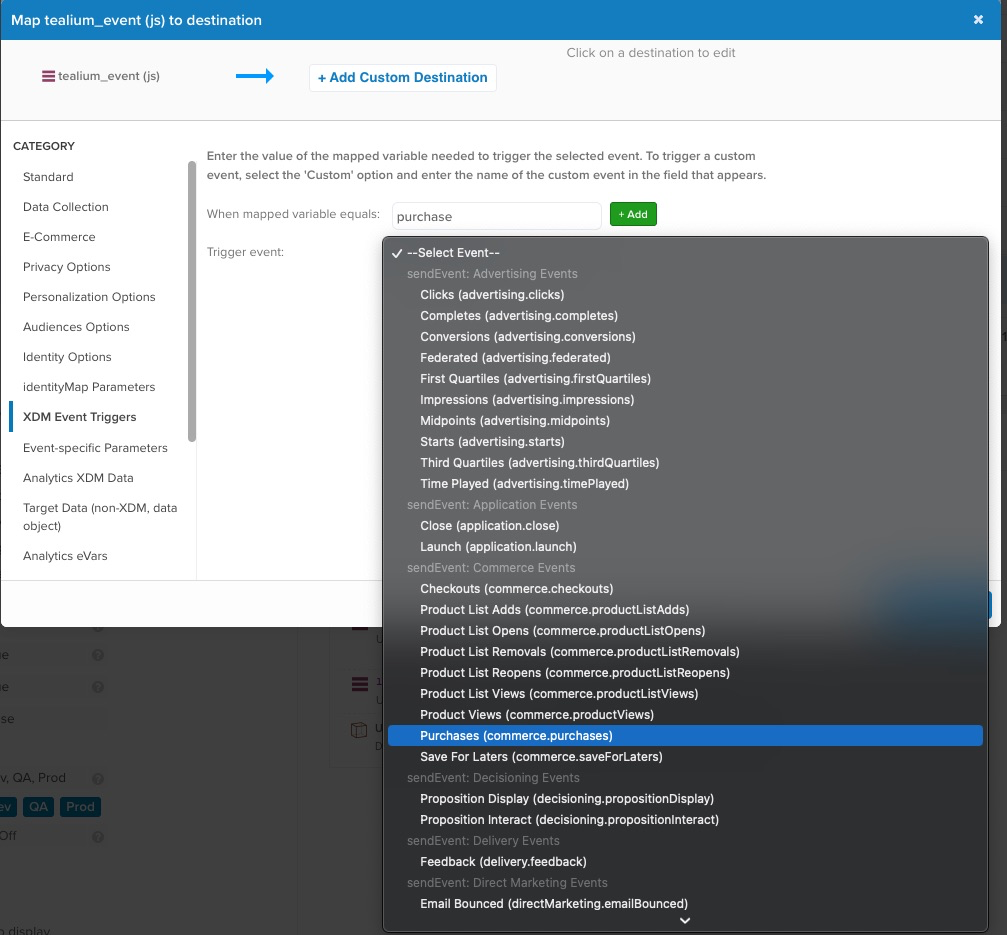Choose Purchases (commerce.purchases) from the list
Screen dimensions: 1007x935
point(516,736)
